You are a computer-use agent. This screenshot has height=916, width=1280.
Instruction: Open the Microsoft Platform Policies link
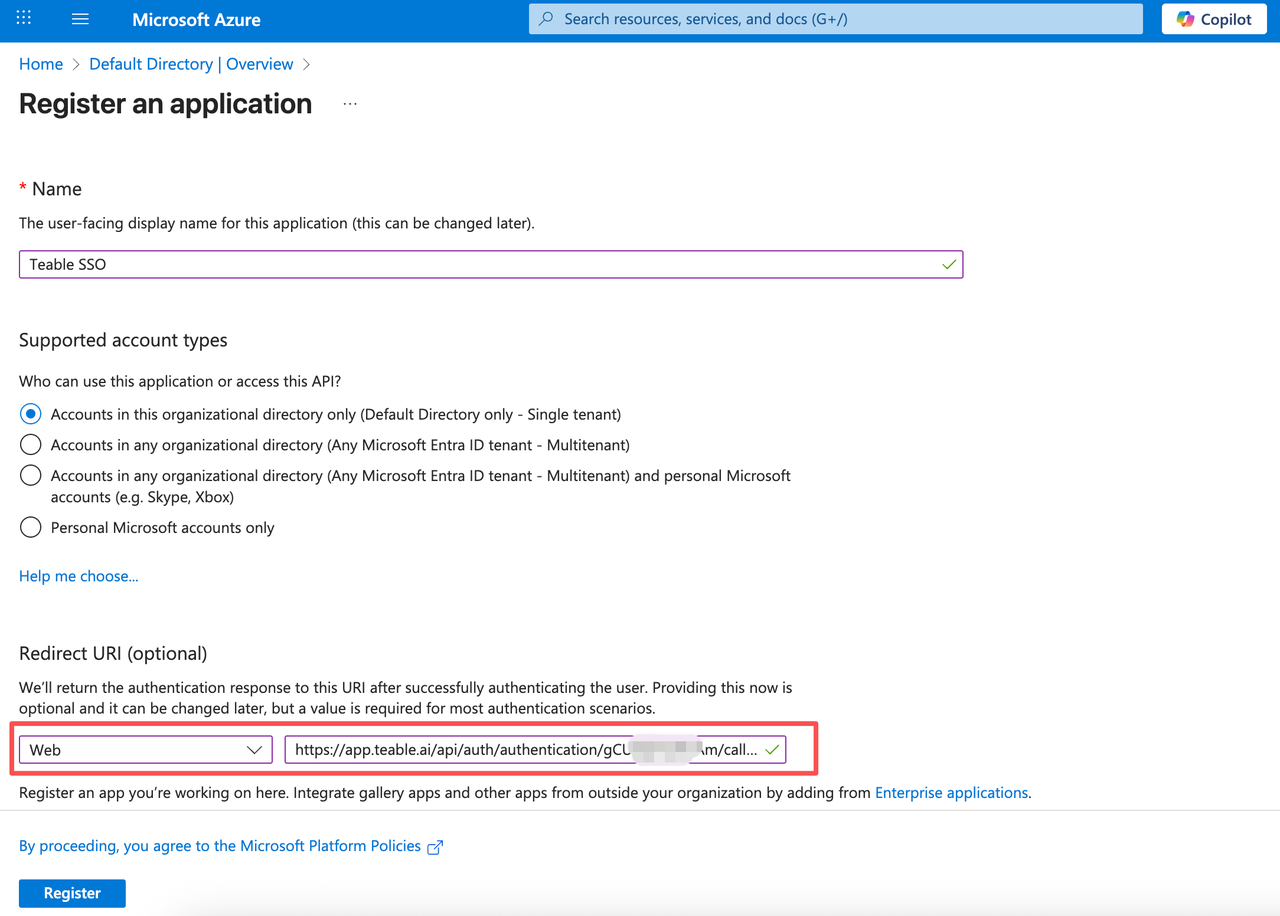[x=220, y=846]
